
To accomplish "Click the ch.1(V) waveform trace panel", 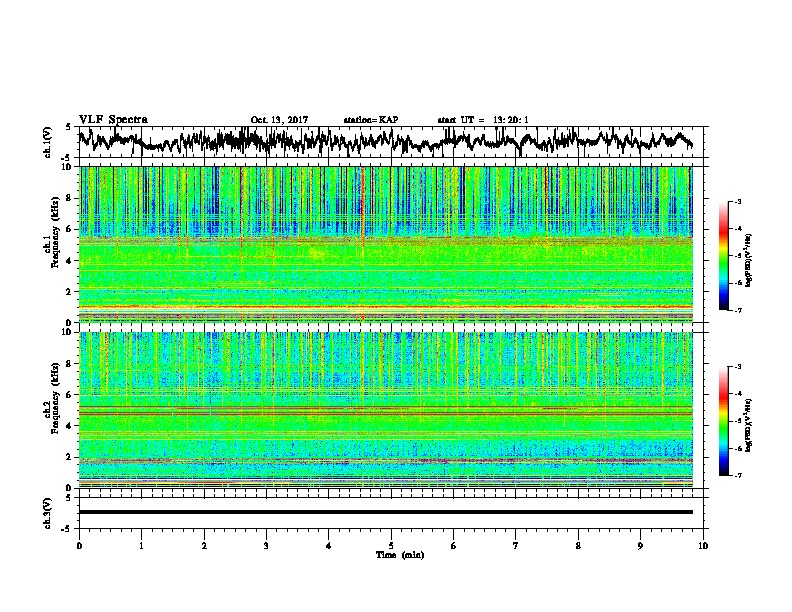I will click(x=391, y=141).
